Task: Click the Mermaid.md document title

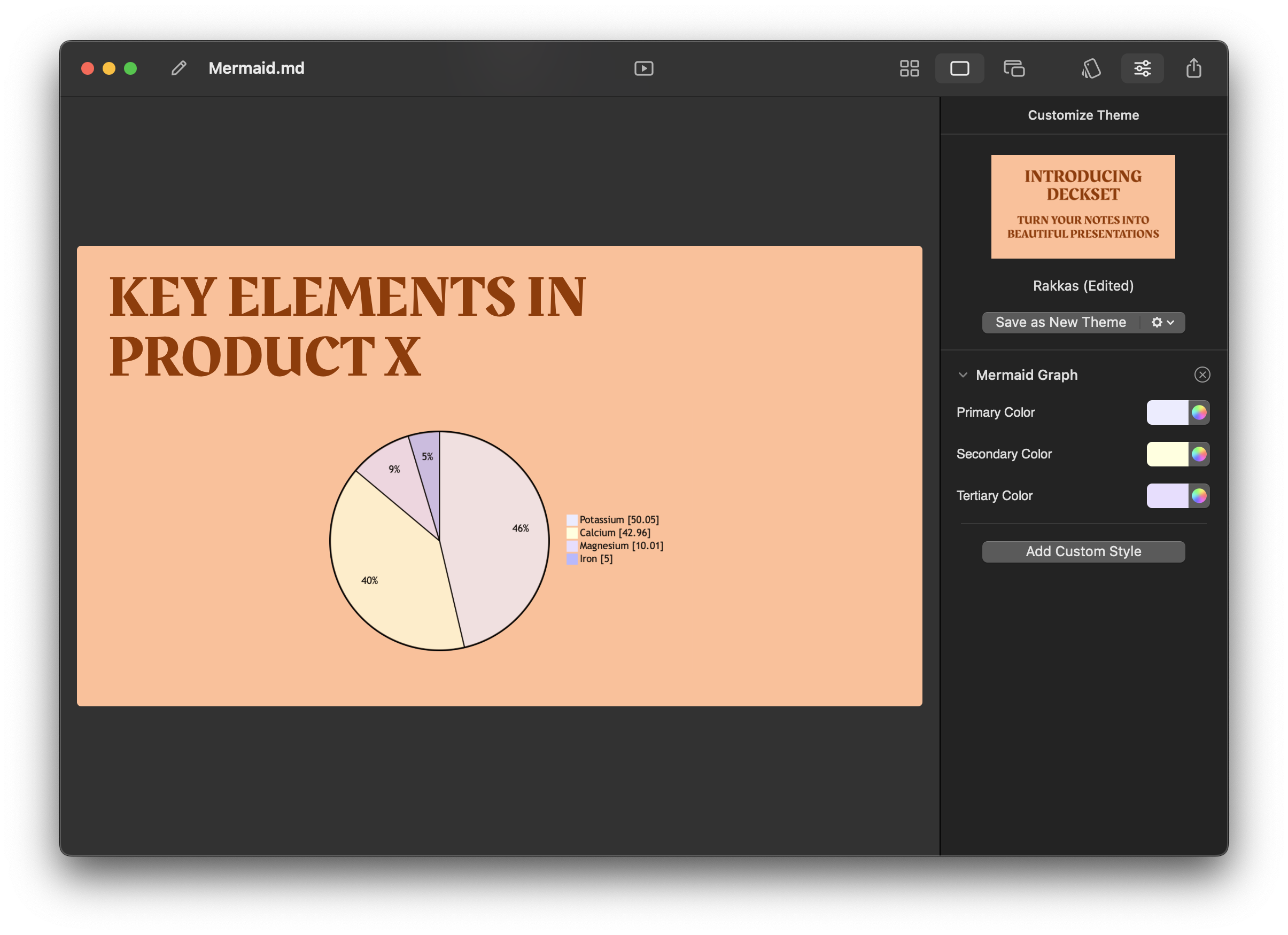Action: point(256,68)
